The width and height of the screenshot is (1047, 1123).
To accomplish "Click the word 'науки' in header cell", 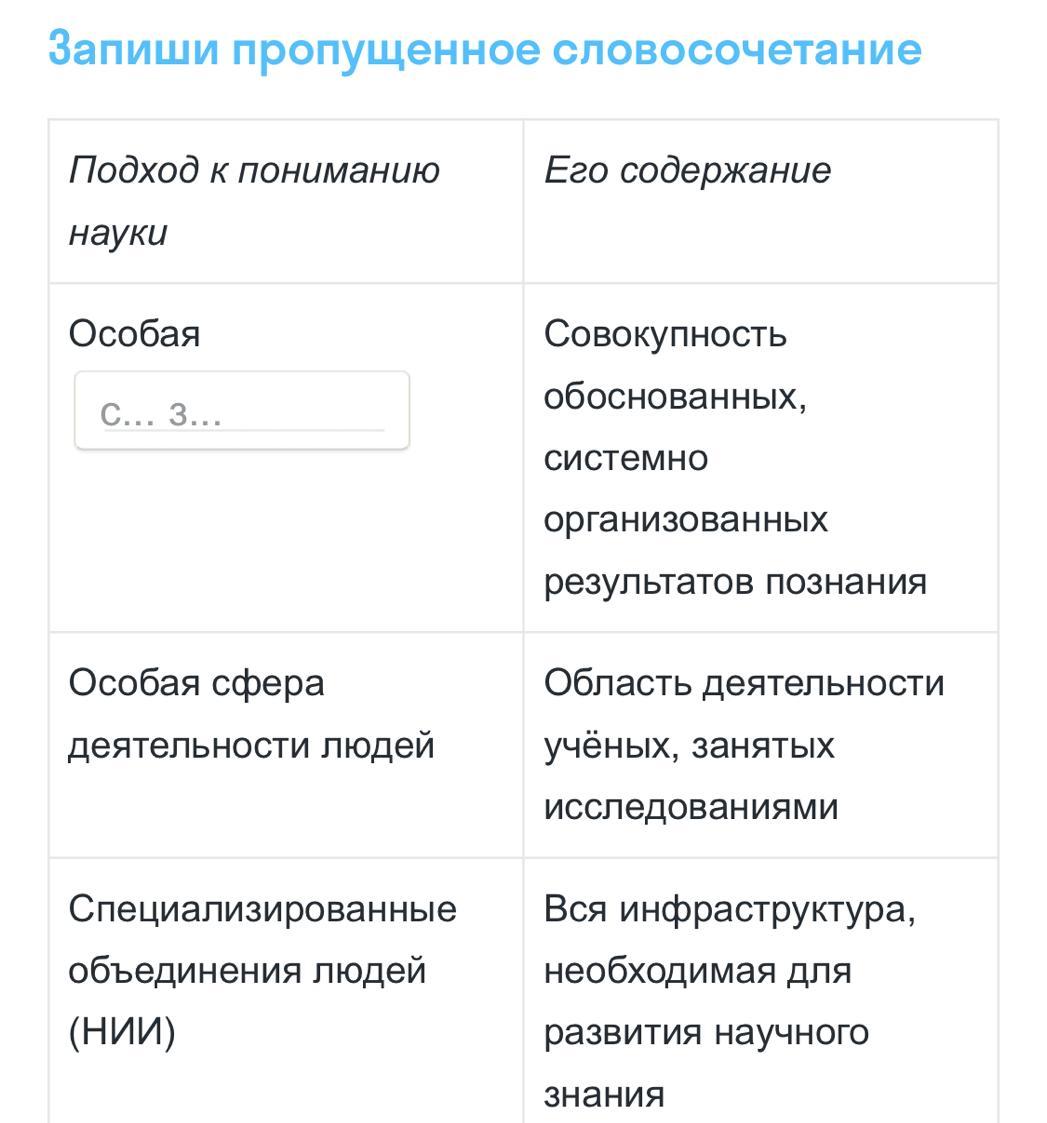I will tap(117, 233).
